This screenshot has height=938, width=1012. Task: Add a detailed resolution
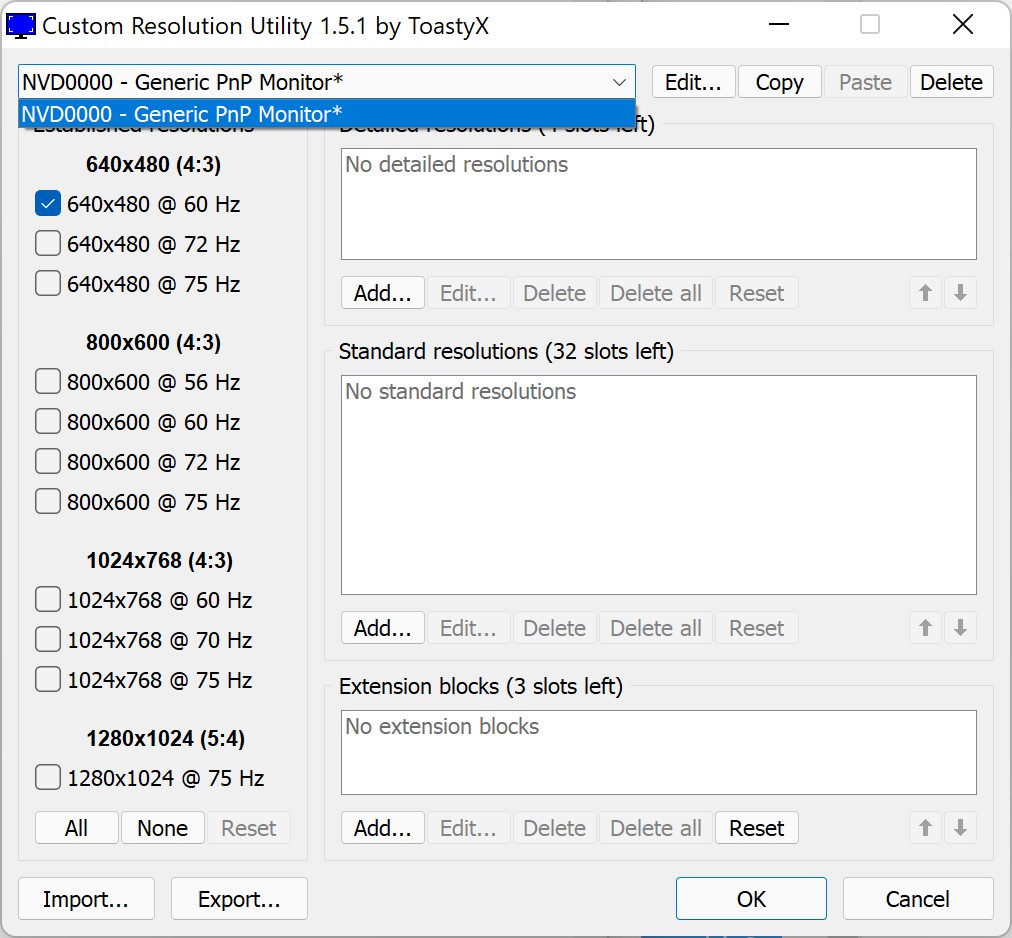coord(383,293)
